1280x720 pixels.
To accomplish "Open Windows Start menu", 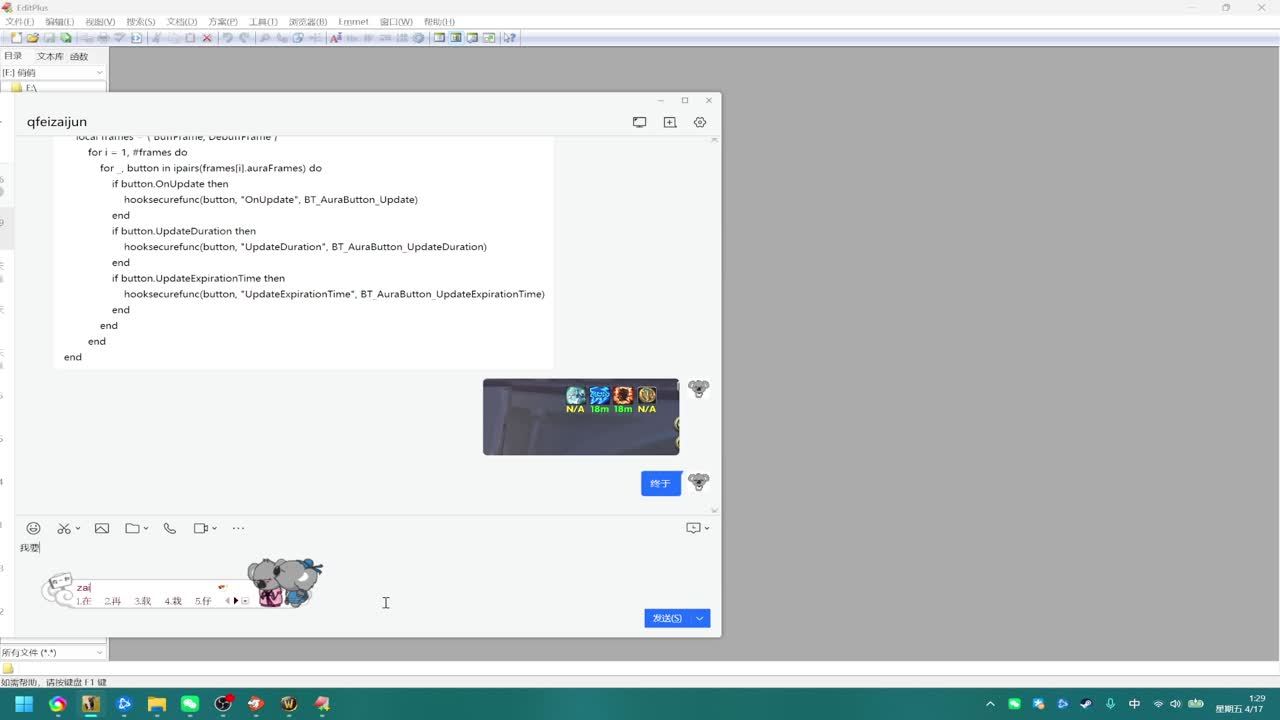I will pyautogui.click(x=24, y=704).
